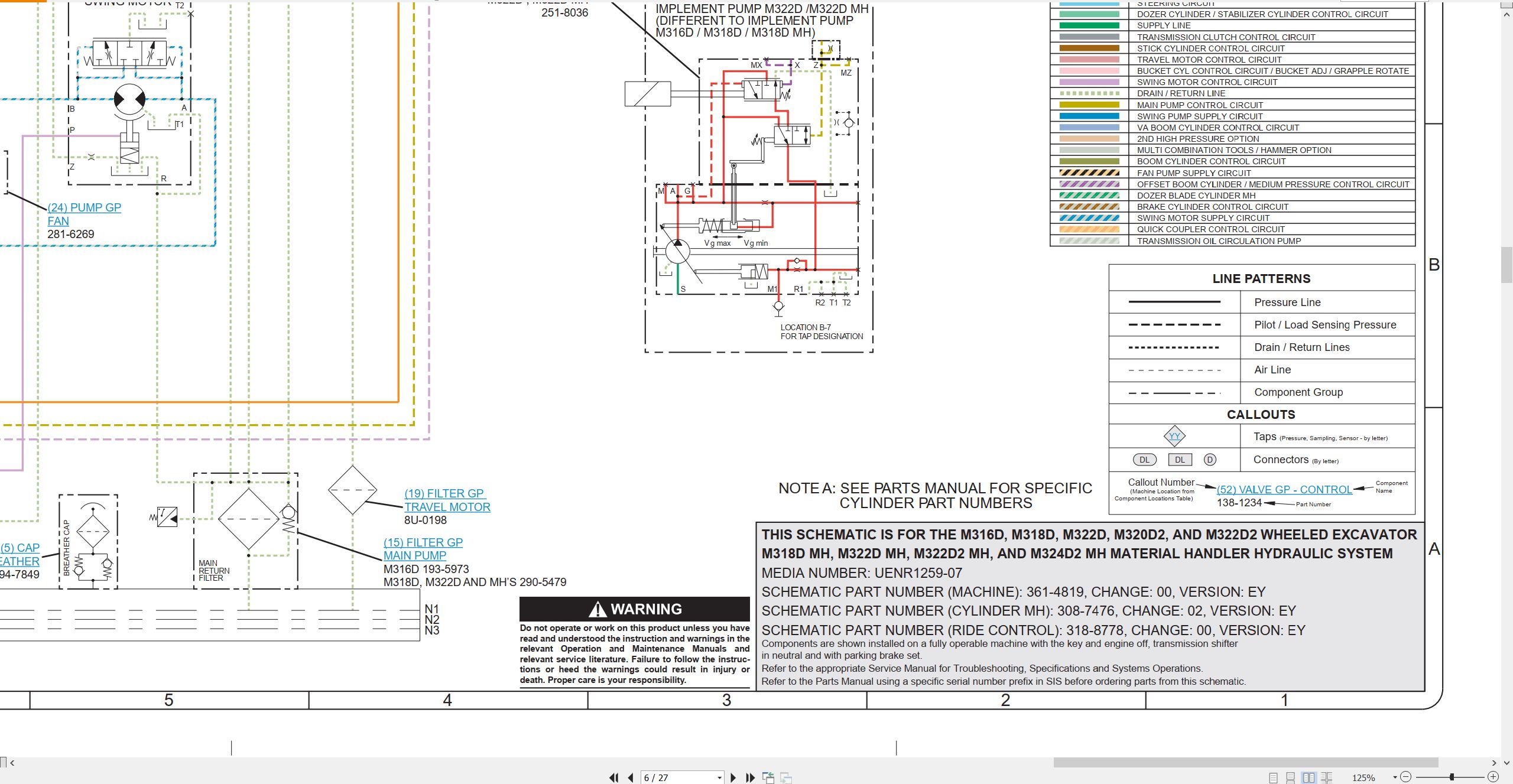1513x784 pixels.
Task: Click the CALLOUTS heading
Action: tap(1261, 414)
